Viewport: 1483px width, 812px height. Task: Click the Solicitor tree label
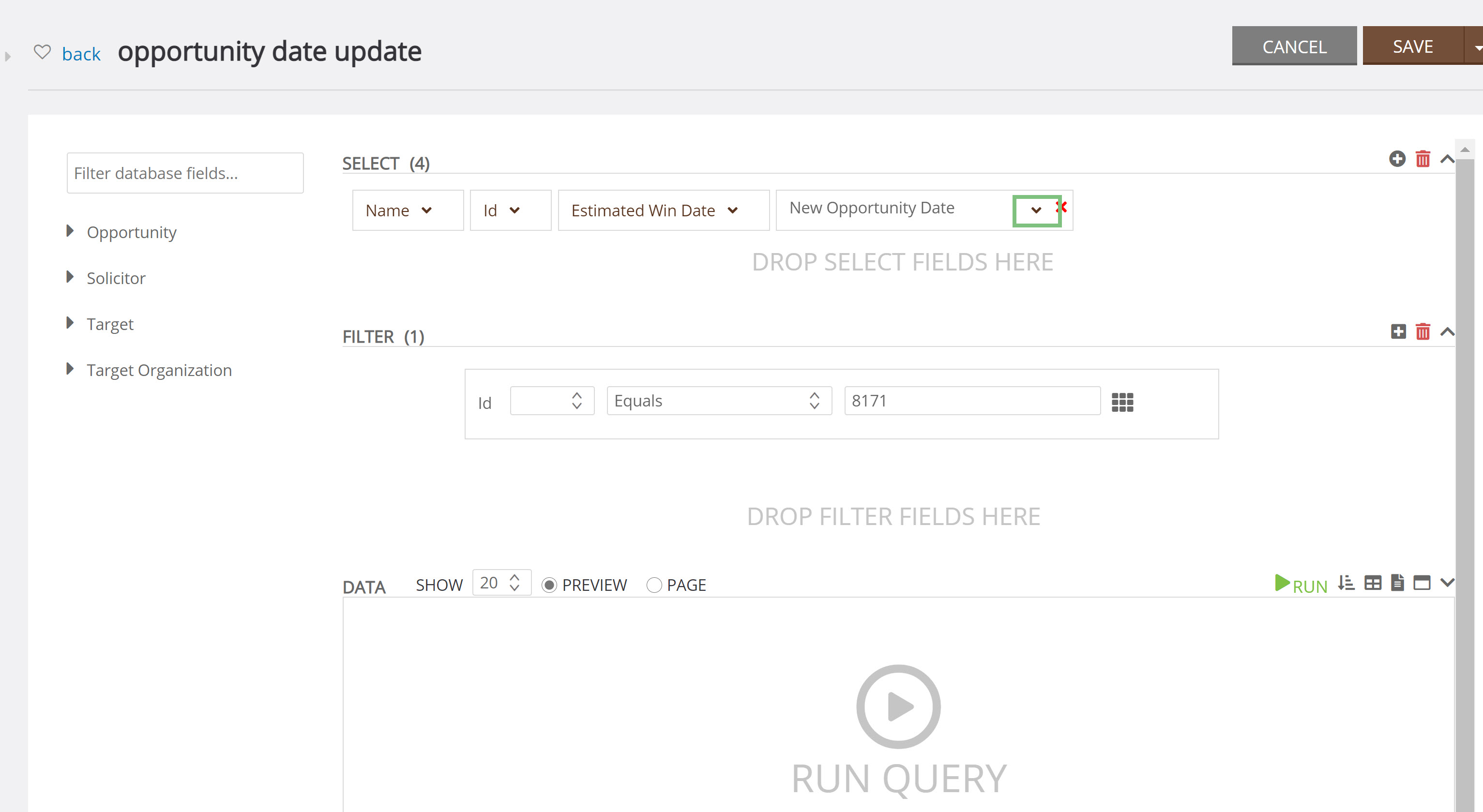(116, 278)
